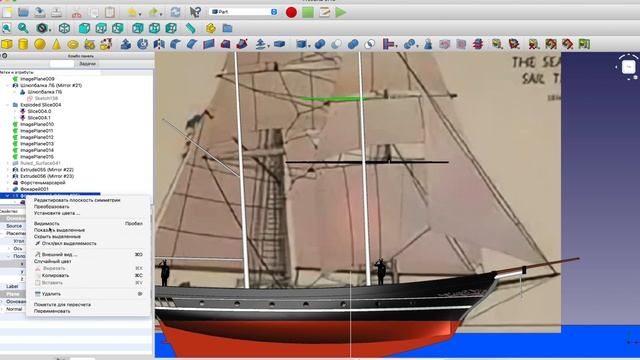
Task: Create a Group with blue folder icon
Action: point(227,28)
